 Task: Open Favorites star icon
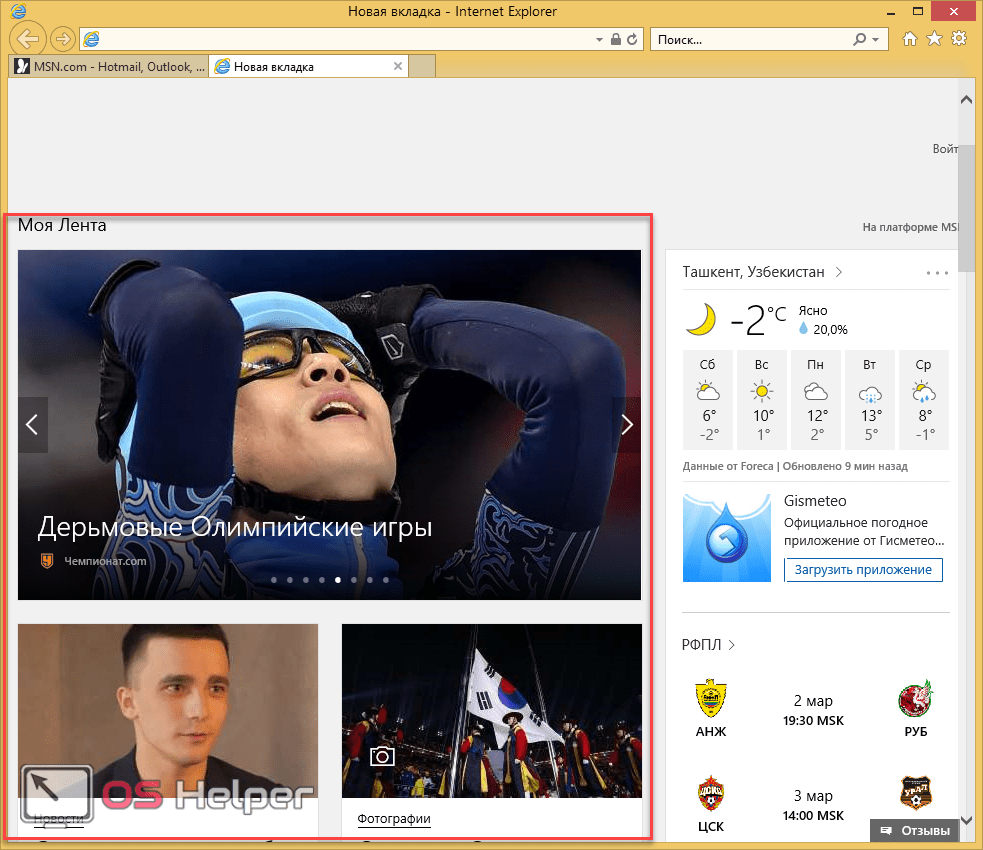934,39
